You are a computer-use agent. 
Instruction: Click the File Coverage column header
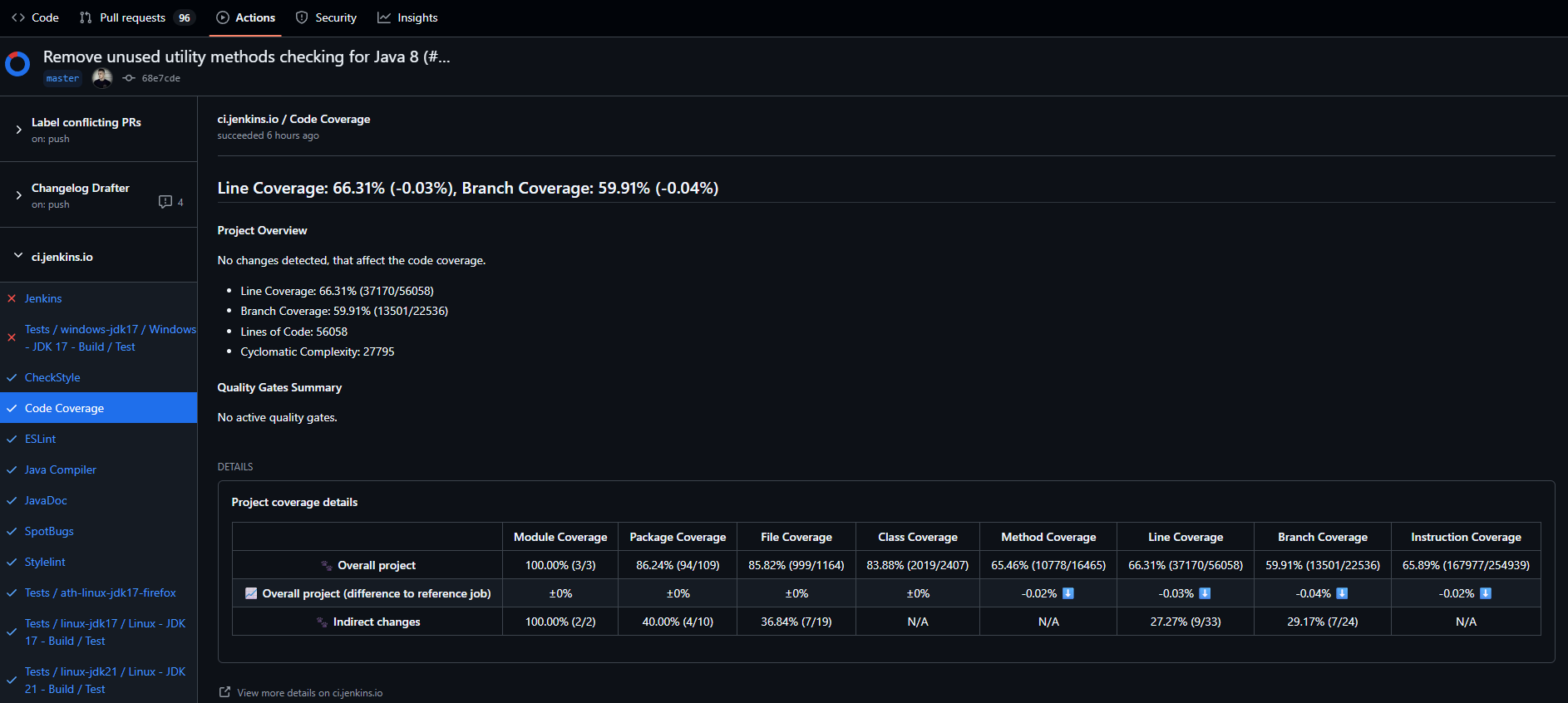(796, 537)
